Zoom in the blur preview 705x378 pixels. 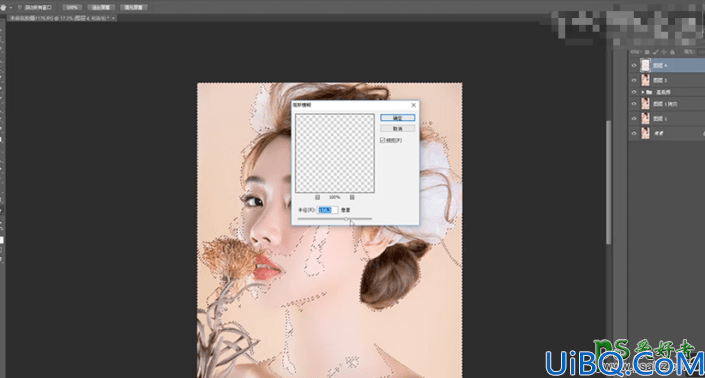click(x=352, y=197)
